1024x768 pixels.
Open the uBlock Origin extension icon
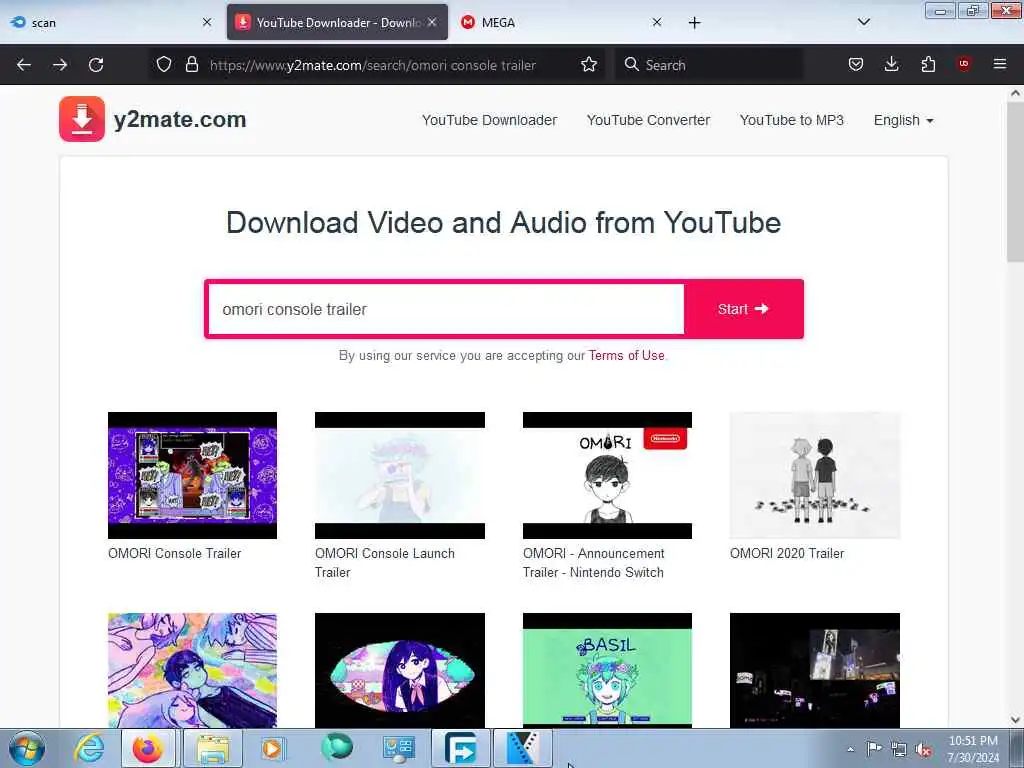click(x=964, y=63)
